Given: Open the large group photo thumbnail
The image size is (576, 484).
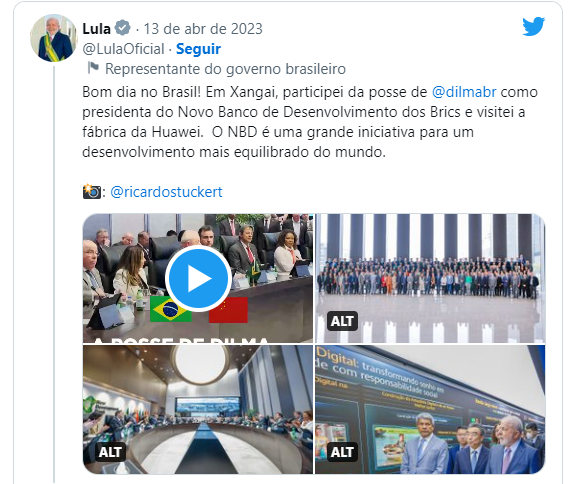Looking at the screenshot, I should coord(430,278).
